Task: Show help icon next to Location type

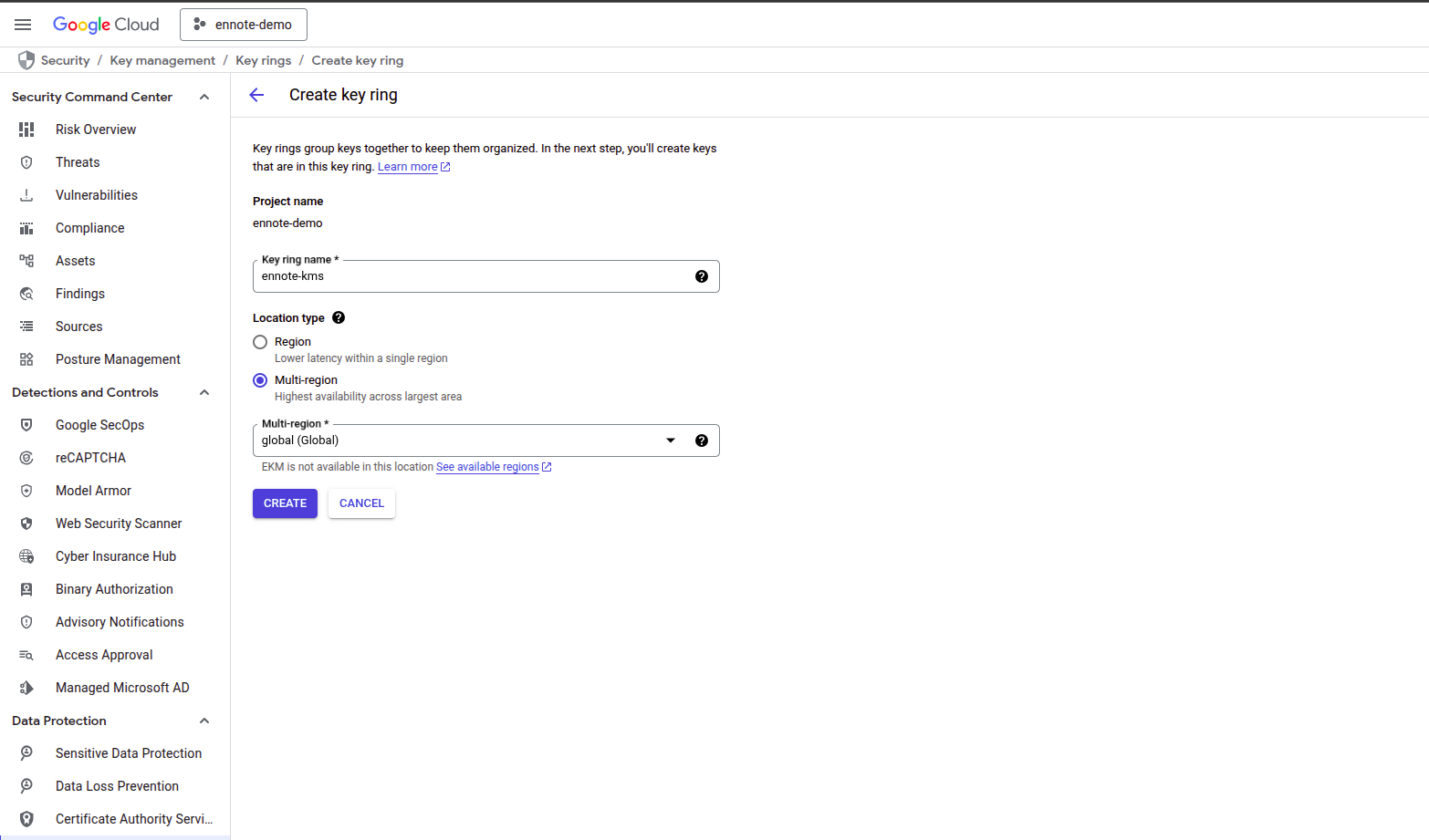Action: (339, 317)
